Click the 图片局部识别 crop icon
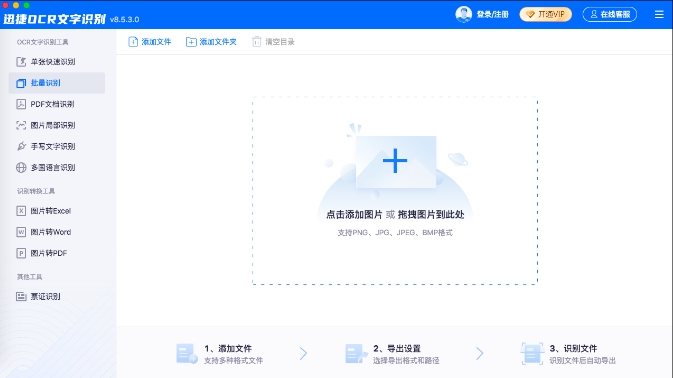 tap(21, 125)
